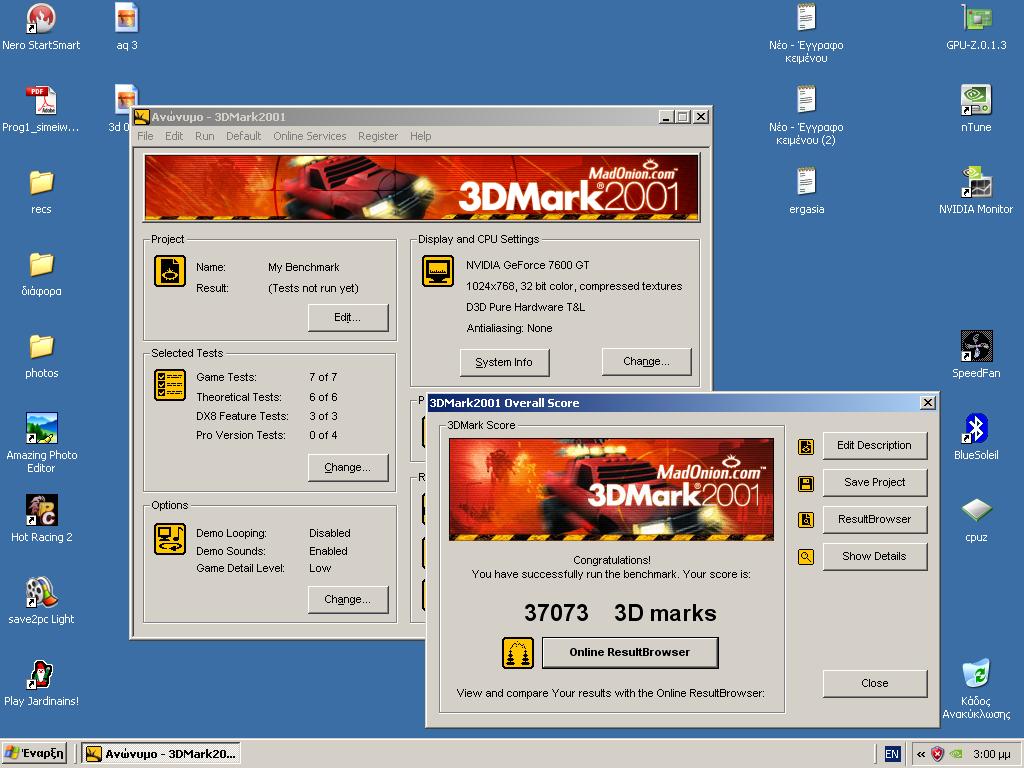Click Change... in Selected Tests section
The width and height of the screenshot is (1024, 768).
348,468
